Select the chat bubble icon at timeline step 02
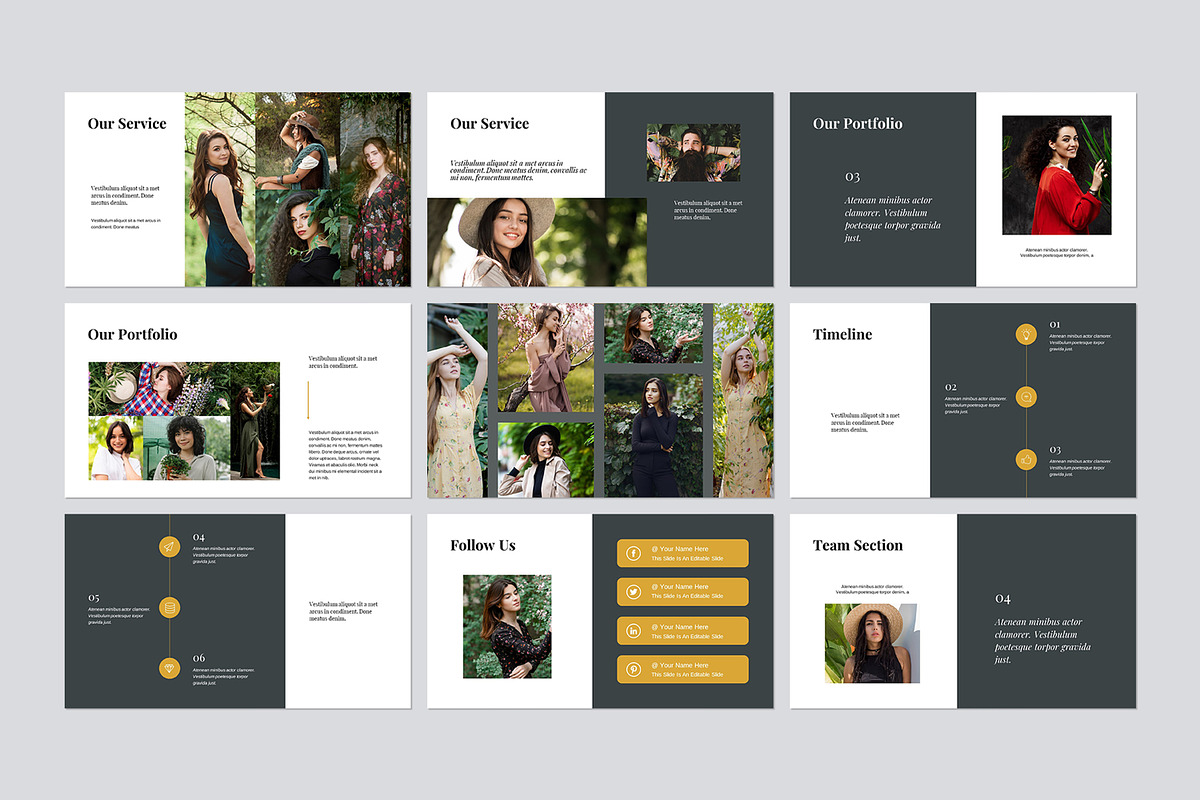 coord(1027,396)
